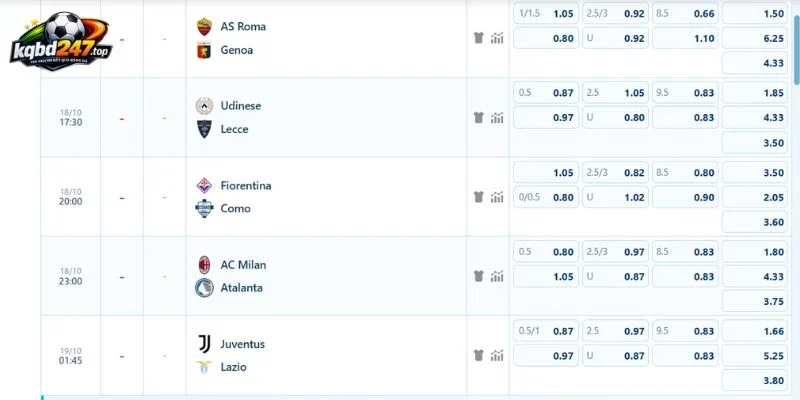Select Lazio win odds 5.25

click(x=755, y=356)
